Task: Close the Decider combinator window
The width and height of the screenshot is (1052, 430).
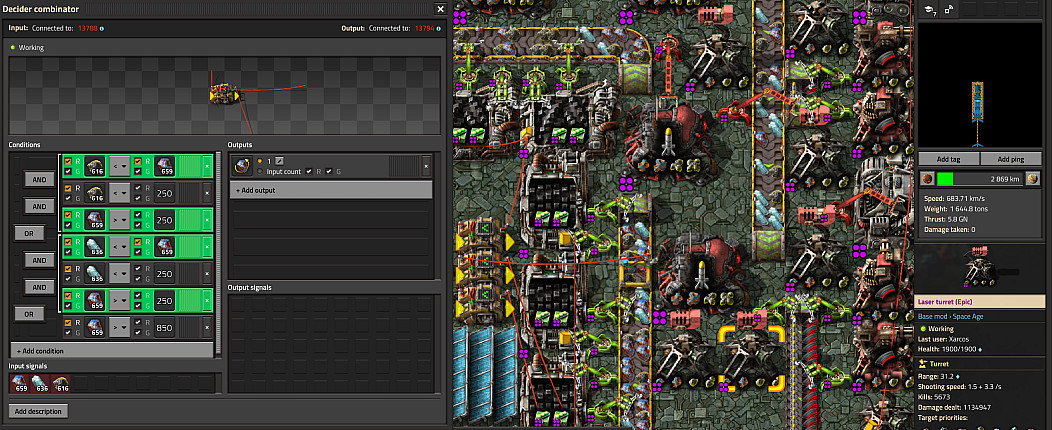Action: click(440, 9)
